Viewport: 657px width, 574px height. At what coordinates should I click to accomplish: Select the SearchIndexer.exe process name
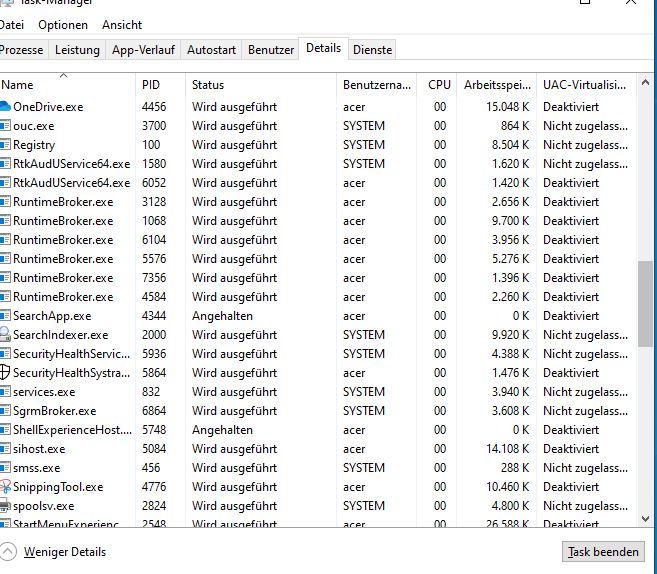coord(60,335)
